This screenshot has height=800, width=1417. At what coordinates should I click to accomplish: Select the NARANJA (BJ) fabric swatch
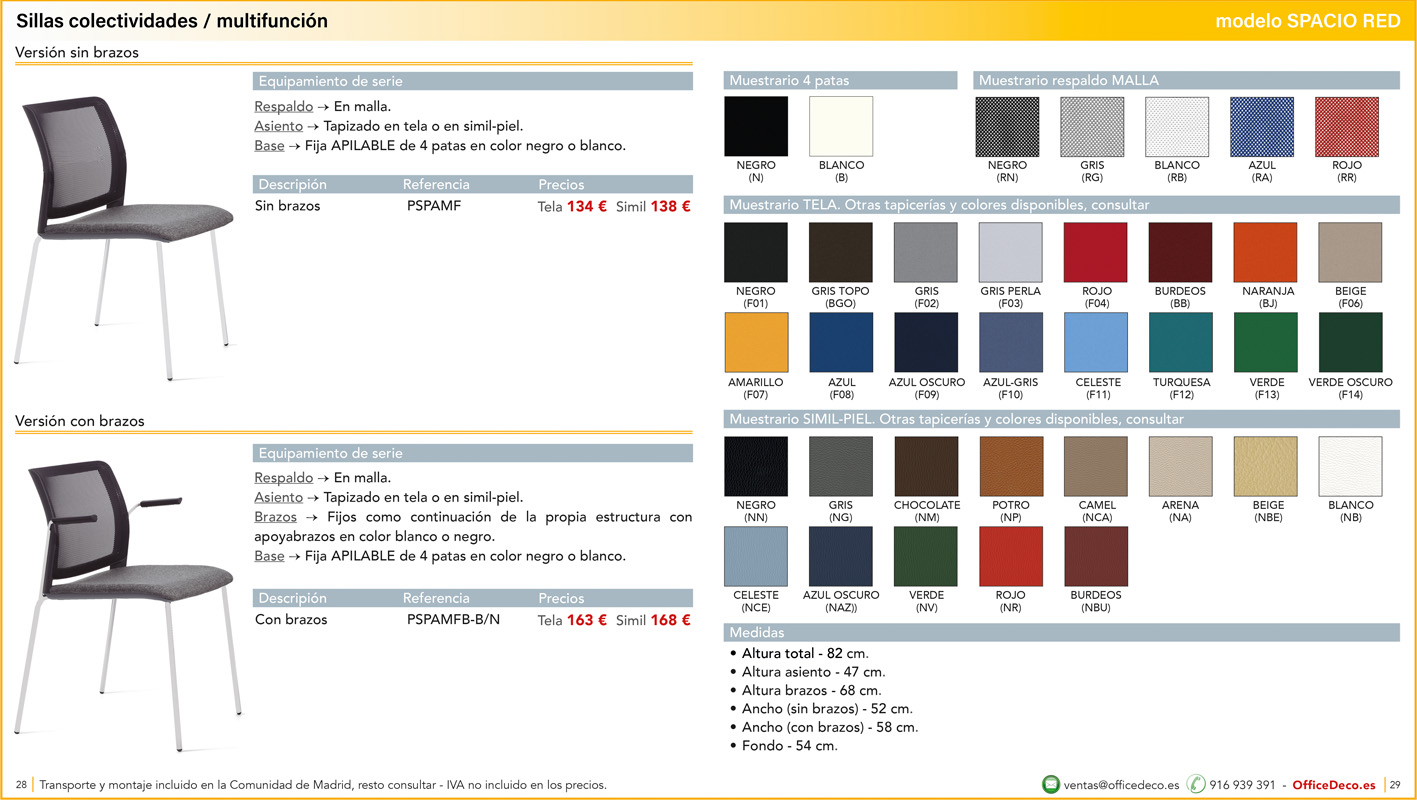pos(1266,252)
